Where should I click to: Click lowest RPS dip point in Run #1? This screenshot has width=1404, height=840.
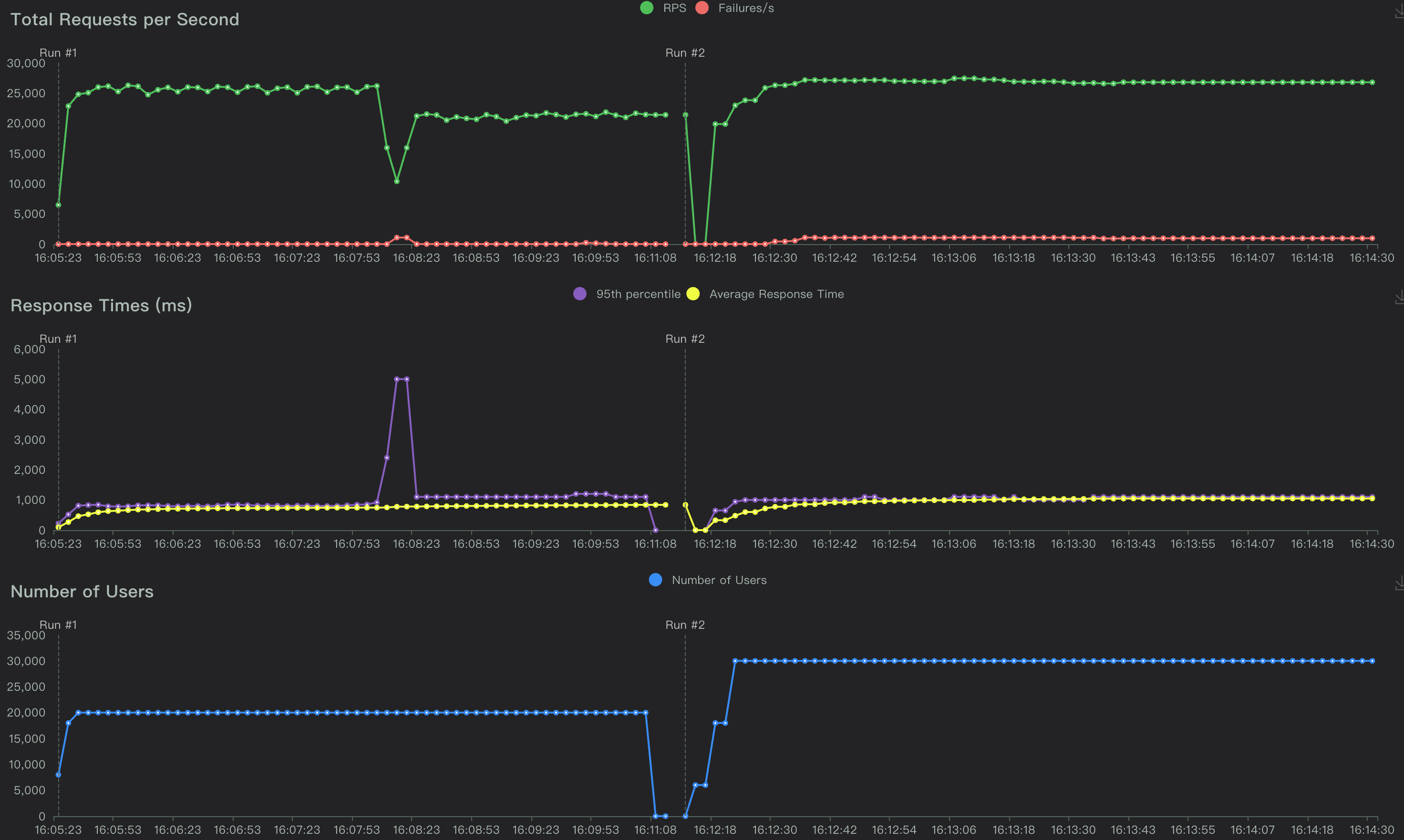[x=397, y=181]
